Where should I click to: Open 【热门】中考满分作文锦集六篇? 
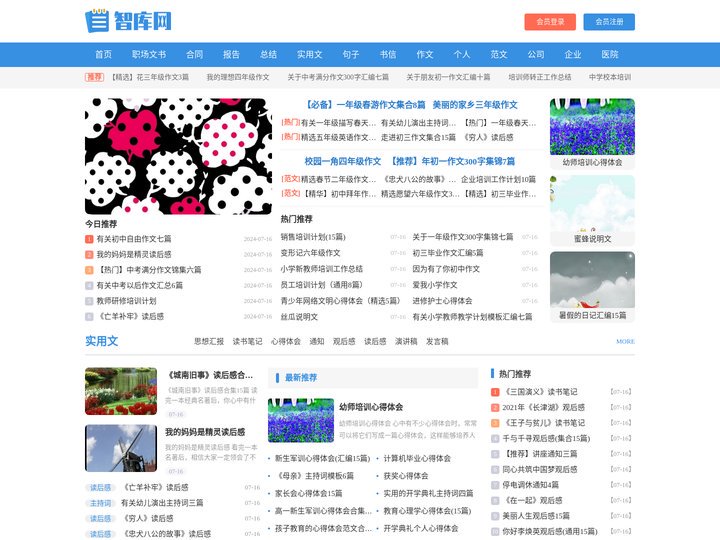[149, 270]
